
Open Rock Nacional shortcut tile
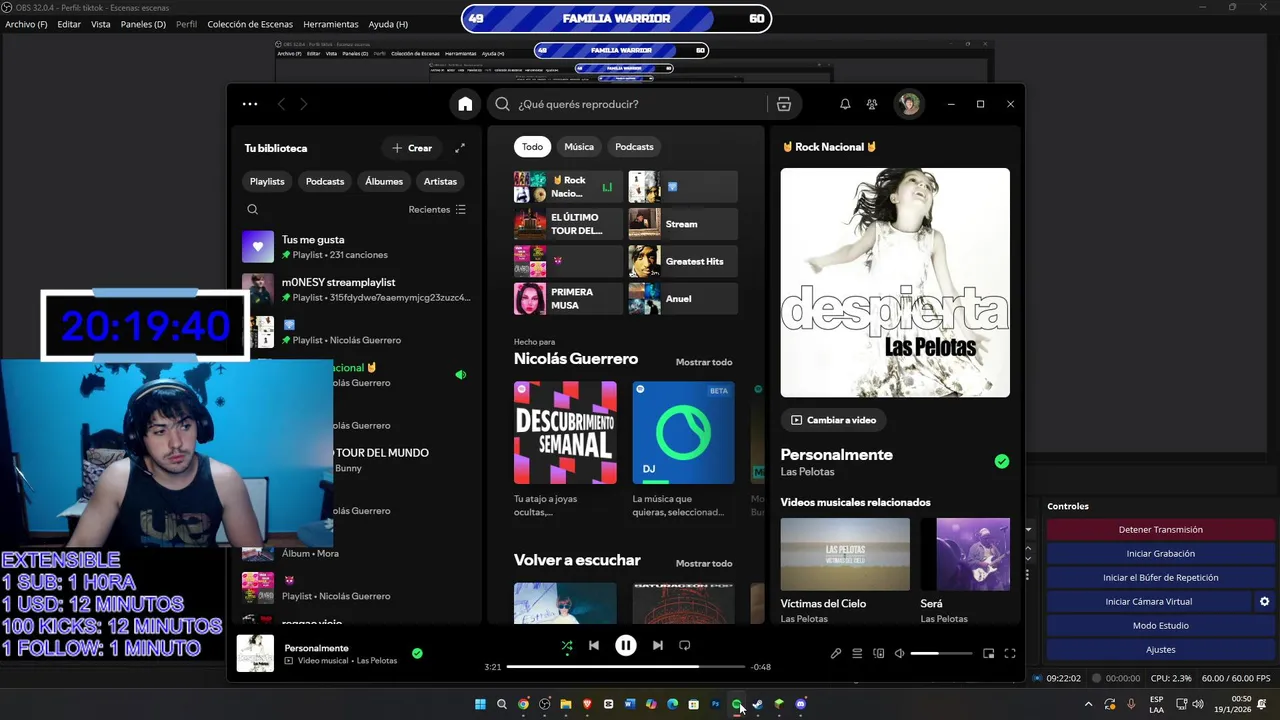tap(568, 187)
